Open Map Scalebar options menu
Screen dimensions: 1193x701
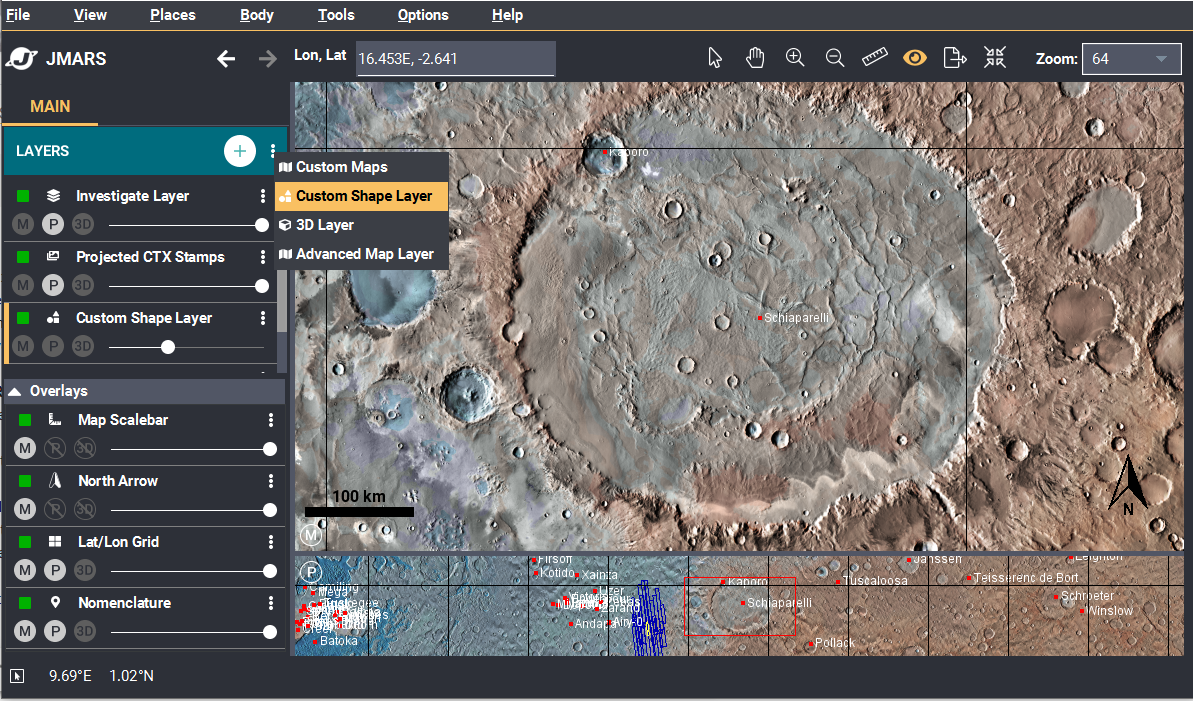(271, 420)
